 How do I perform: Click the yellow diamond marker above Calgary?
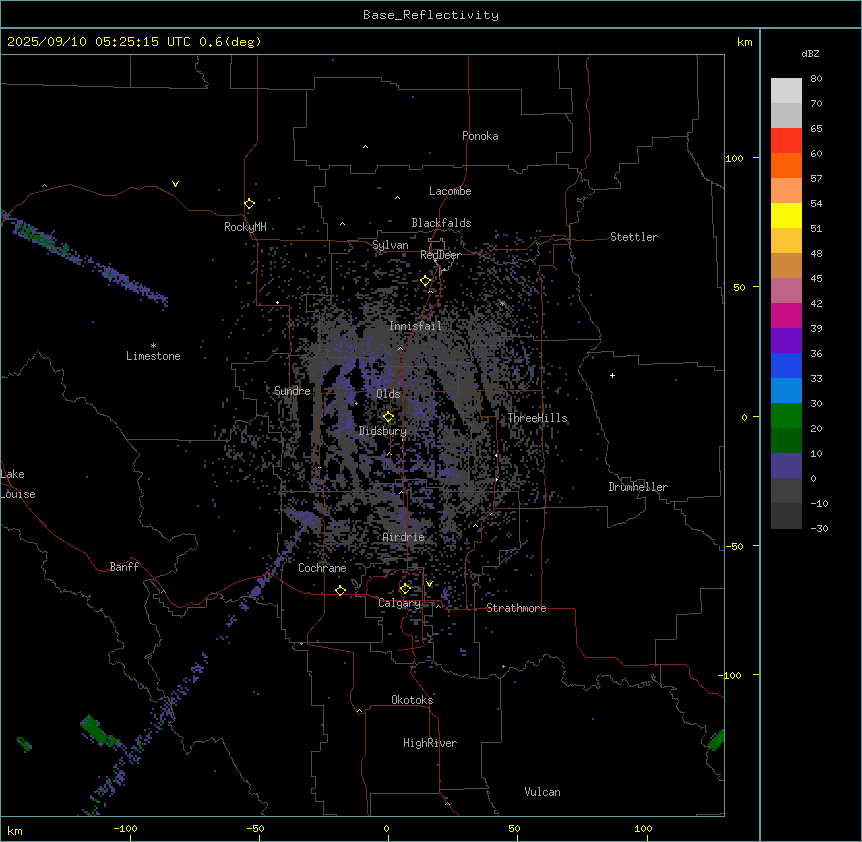(405, 589)
